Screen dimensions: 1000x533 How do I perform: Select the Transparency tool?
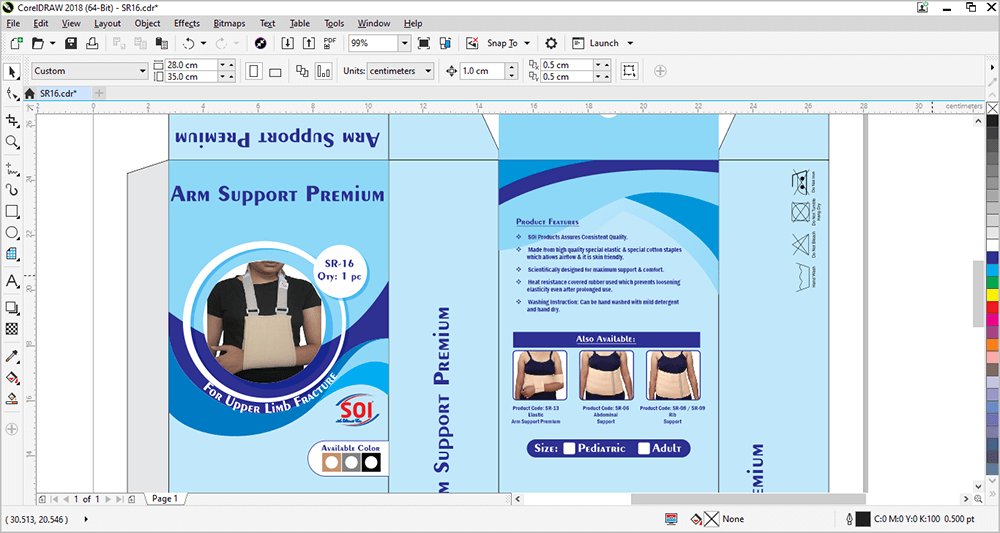tap(11, 329)
